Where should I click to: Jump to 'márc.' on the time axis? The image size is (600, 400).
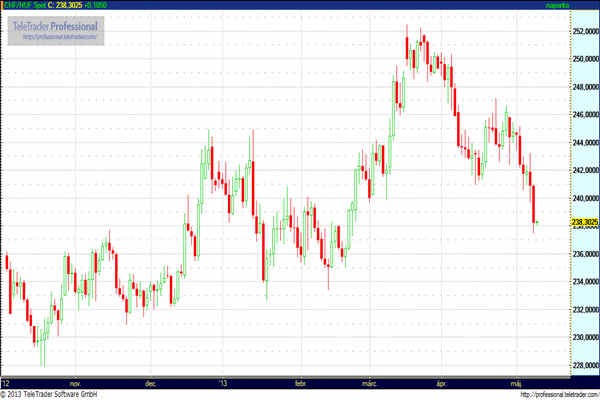(x=369, y=382)
